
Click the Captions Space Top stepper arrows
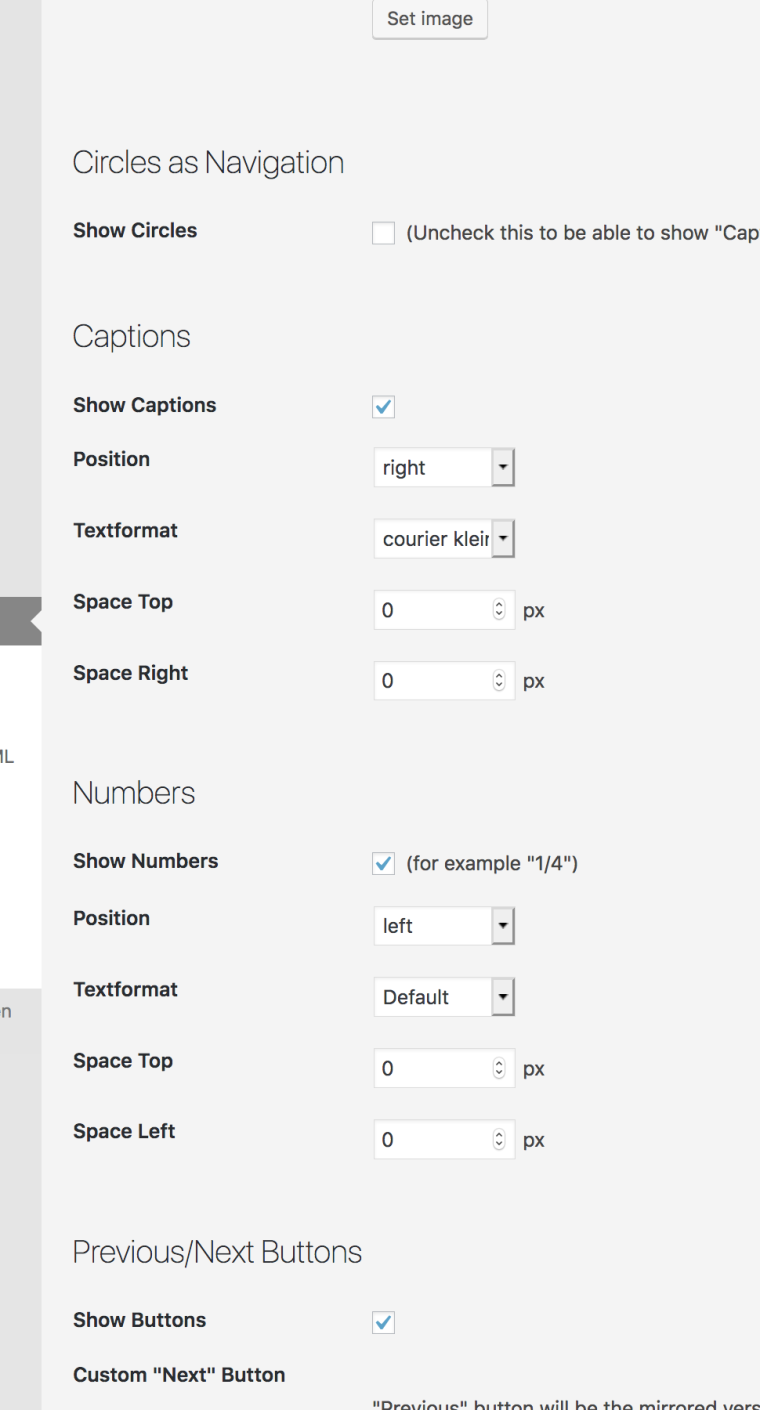point(500,610)
